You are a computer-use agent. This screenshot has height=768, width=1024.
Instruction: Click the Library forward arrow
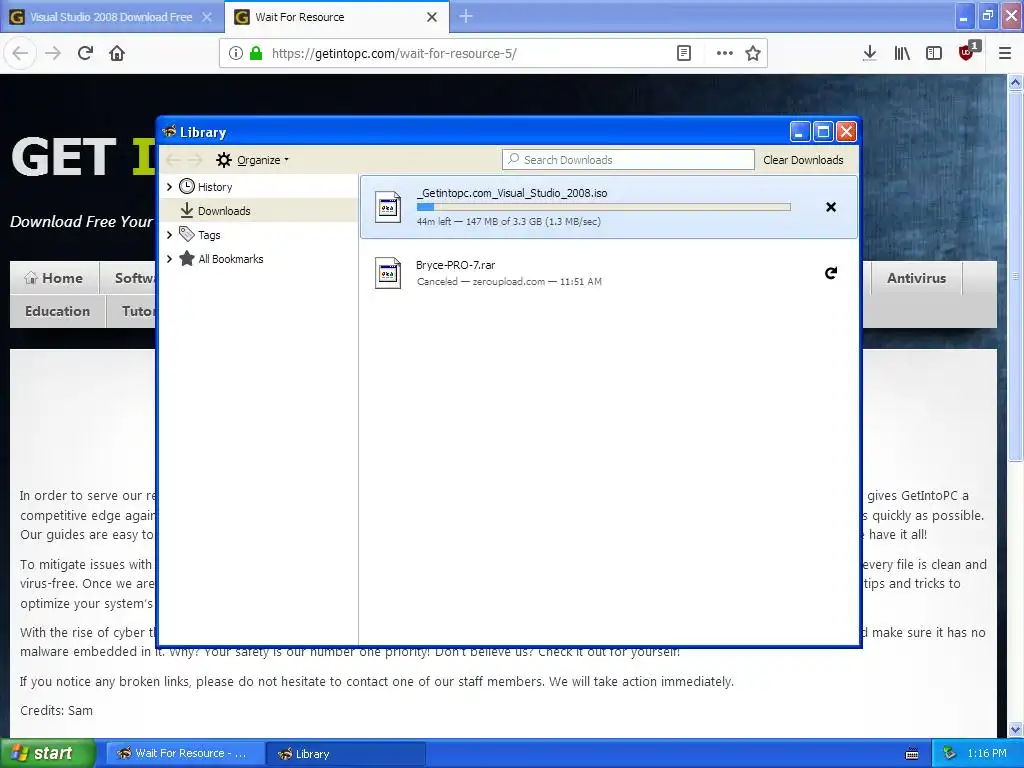click(195, 160)
